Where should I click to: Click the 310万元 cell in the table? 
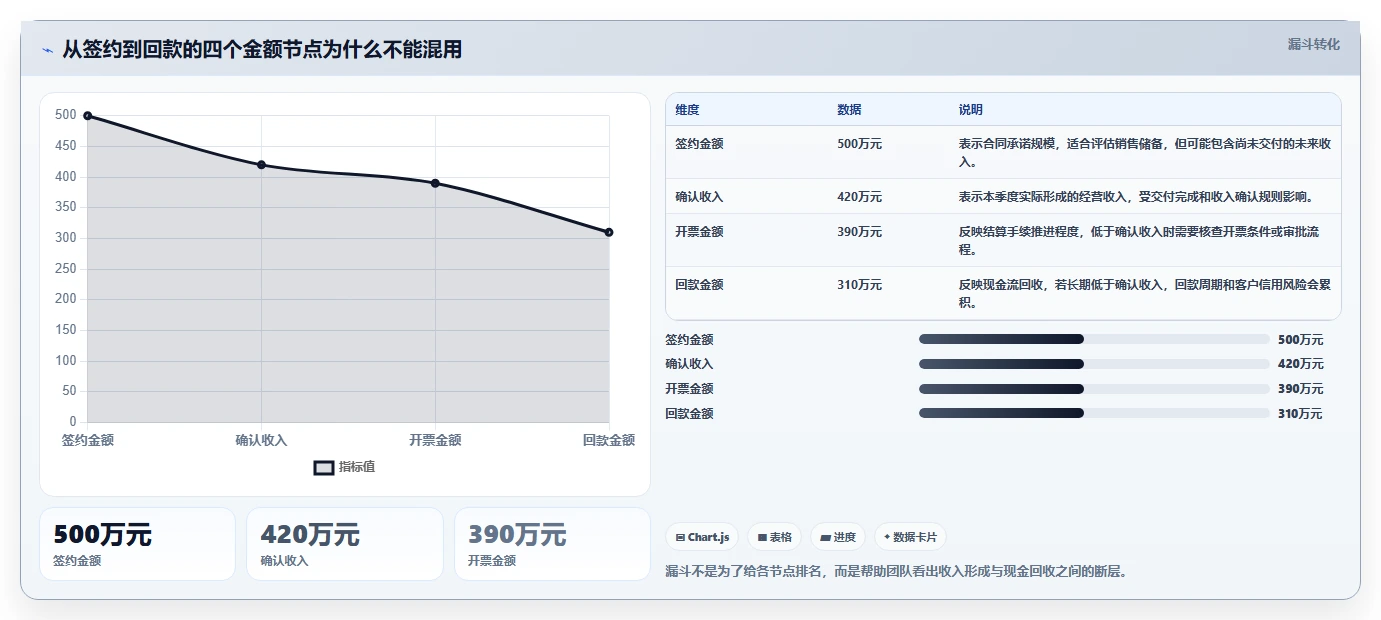859,285
